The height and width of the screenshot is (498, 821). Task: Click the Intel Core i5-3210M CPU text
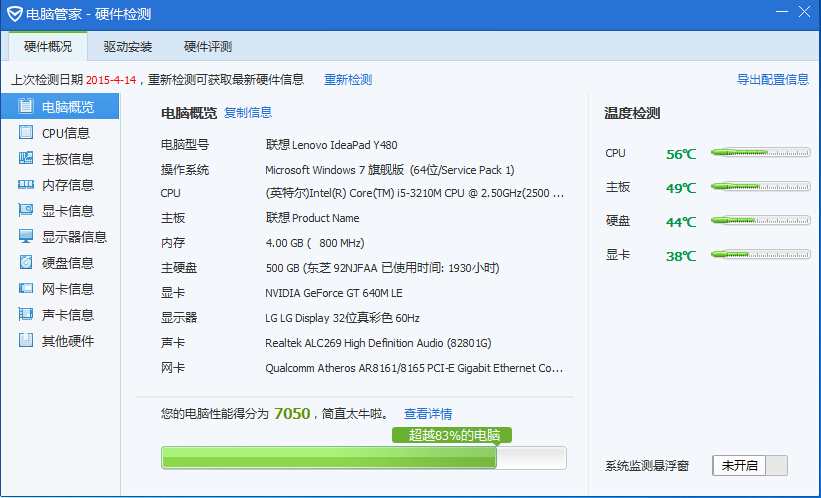coord(415,193)
